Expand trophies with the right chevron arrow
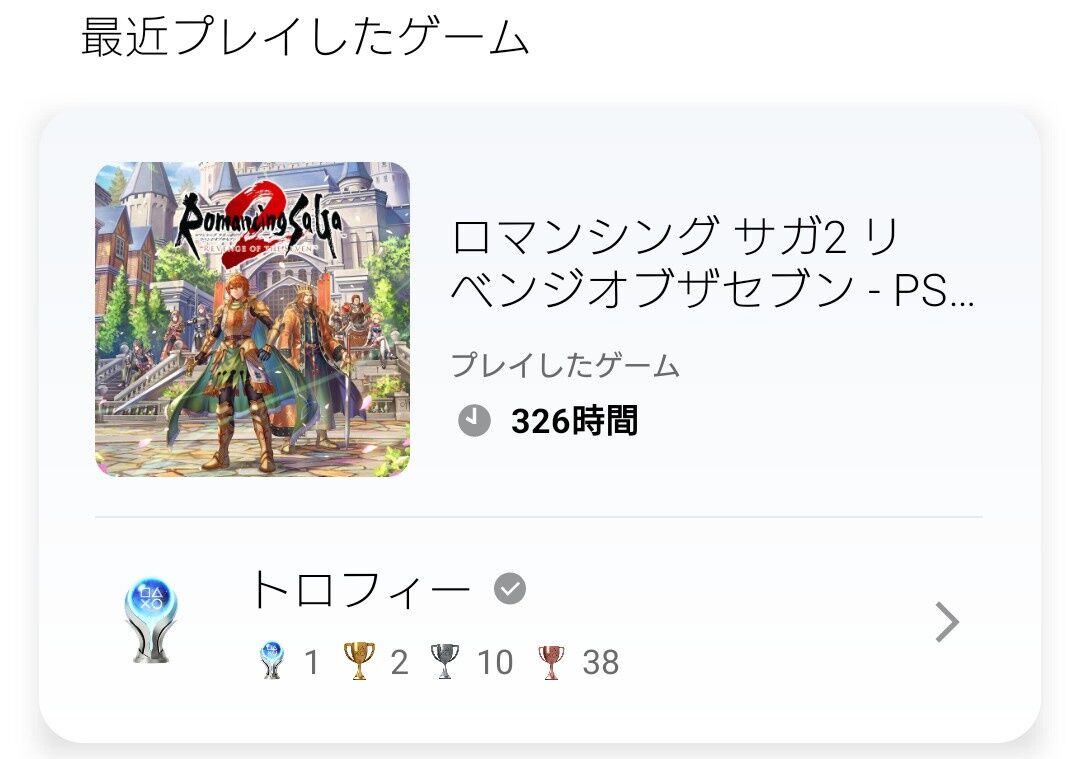Image resolution: width=1080 pixels, height=759 pixels. (x=948, y=622)
